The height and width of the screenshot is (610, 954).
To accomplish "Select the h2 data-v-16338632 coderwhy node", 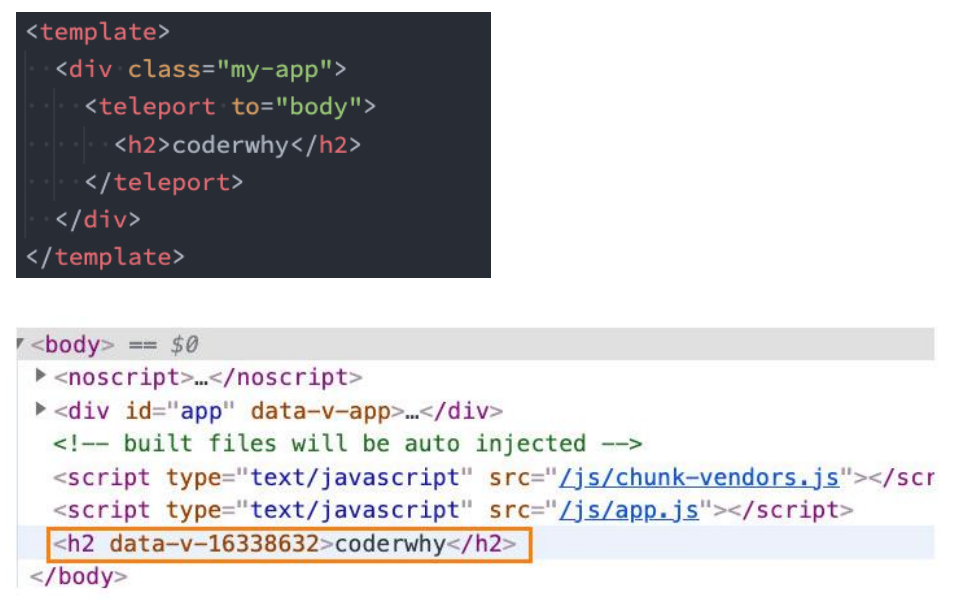I will (x=284, y=544).
